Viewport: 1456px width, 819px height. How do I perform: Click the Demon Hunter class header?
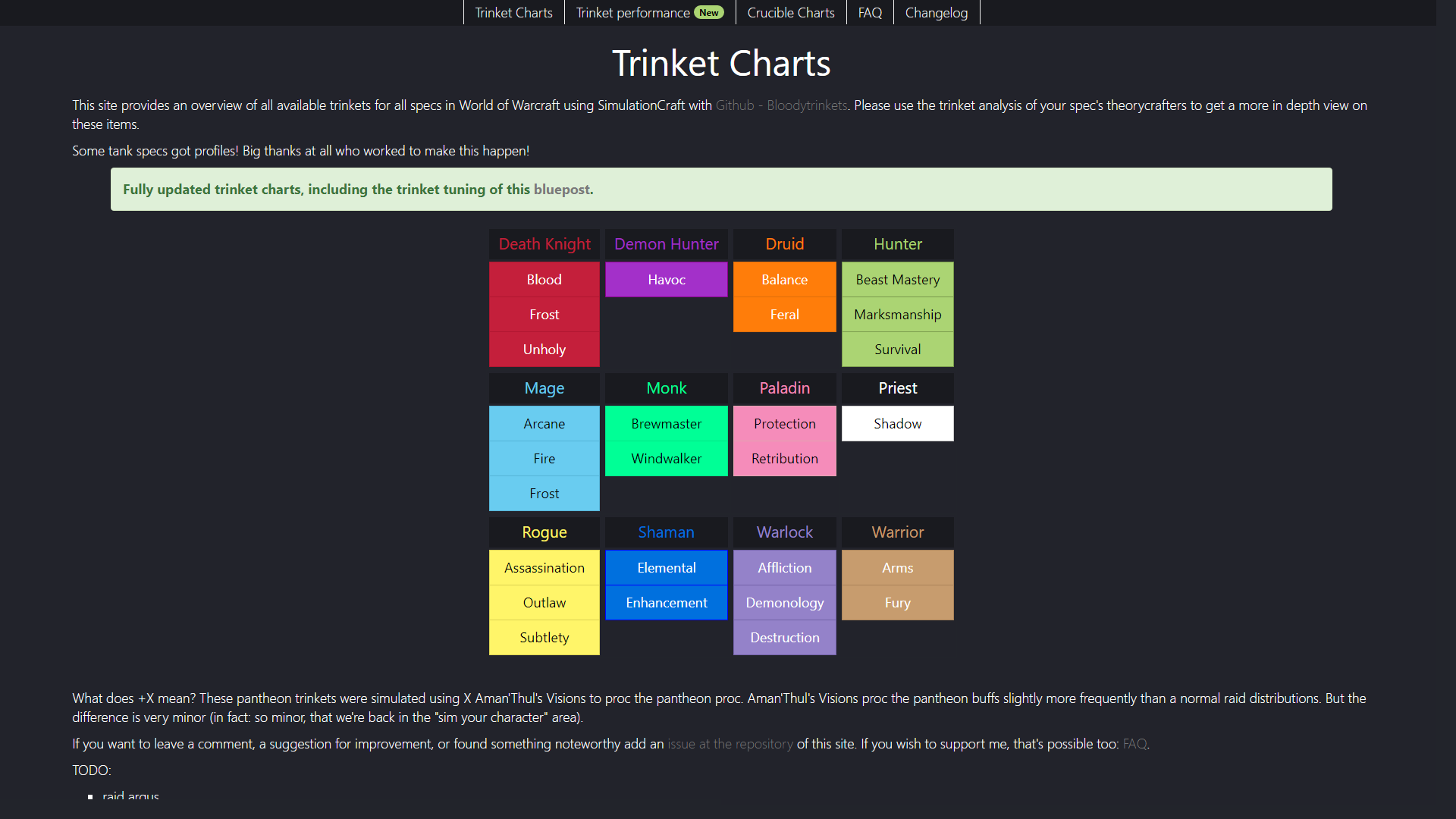[x=667, y=244]
